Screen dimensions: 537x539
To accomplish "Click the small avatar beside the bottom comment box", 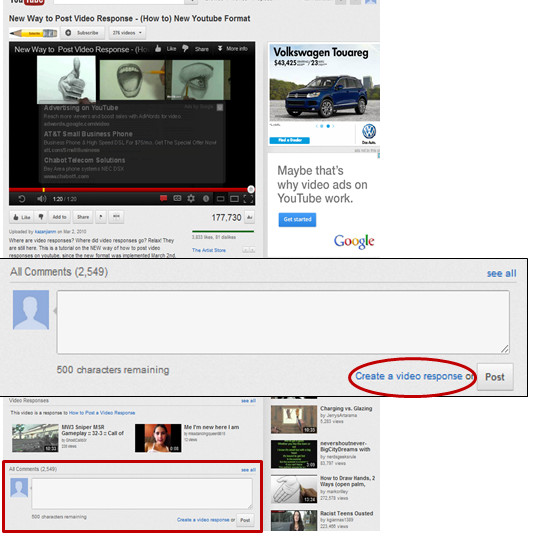I will click(x=19, y=488).
